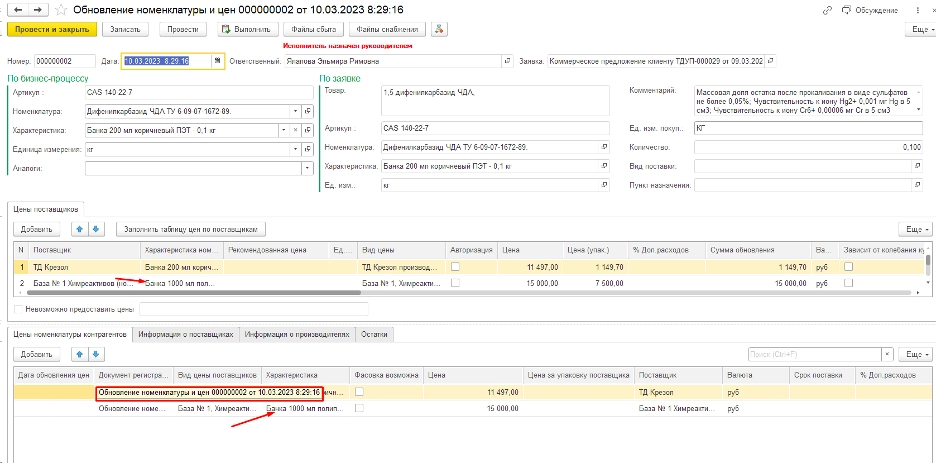Open the Аналоги dropdown
The image size is (936, 464).
pyautogui.click(x=295, y=169)
